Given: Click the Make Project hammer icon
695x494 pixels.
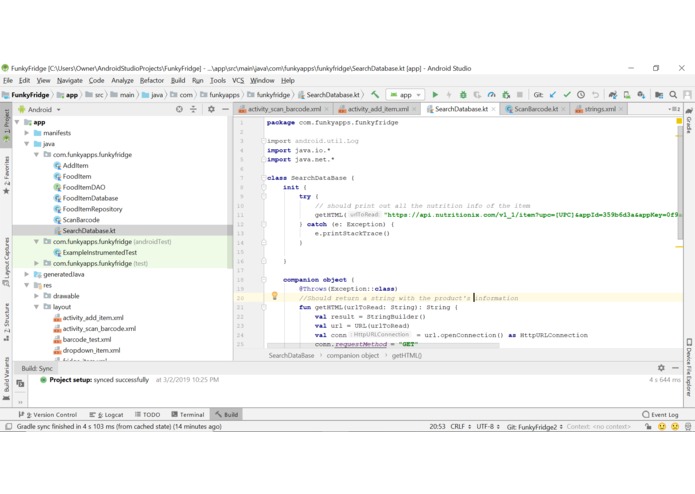Looking at the screenshot, I should point(375,94).
